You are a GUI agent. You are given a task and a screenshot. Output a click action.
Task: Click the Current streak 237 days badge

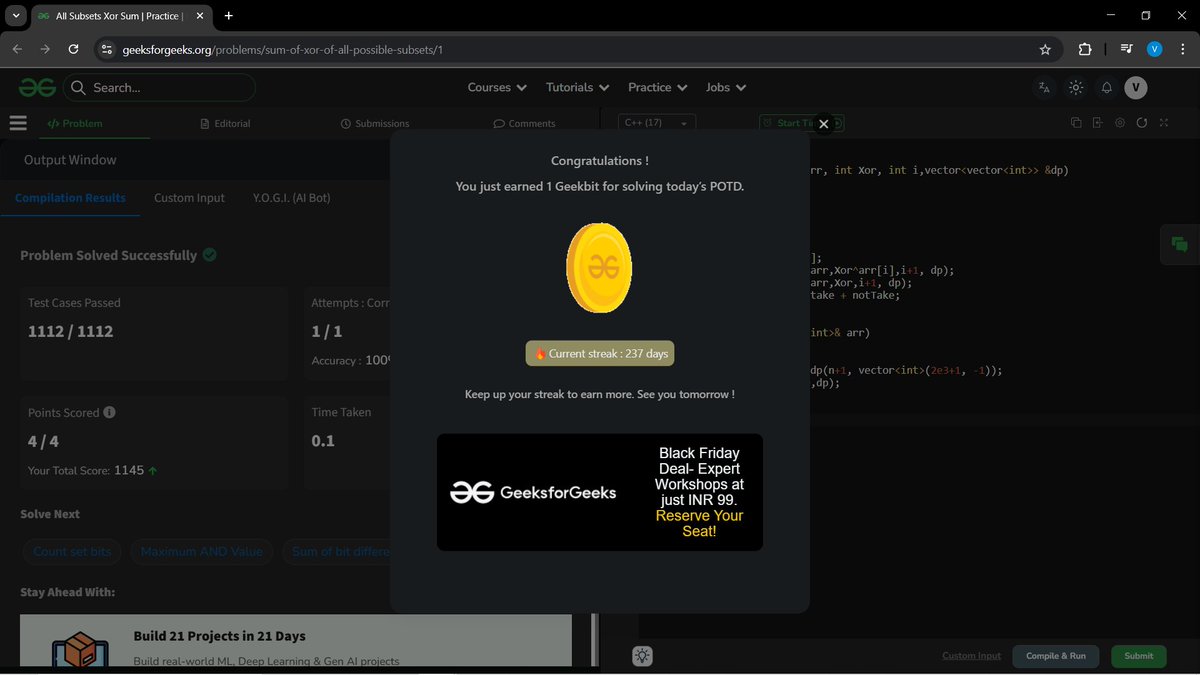click(x=599, y=353)
